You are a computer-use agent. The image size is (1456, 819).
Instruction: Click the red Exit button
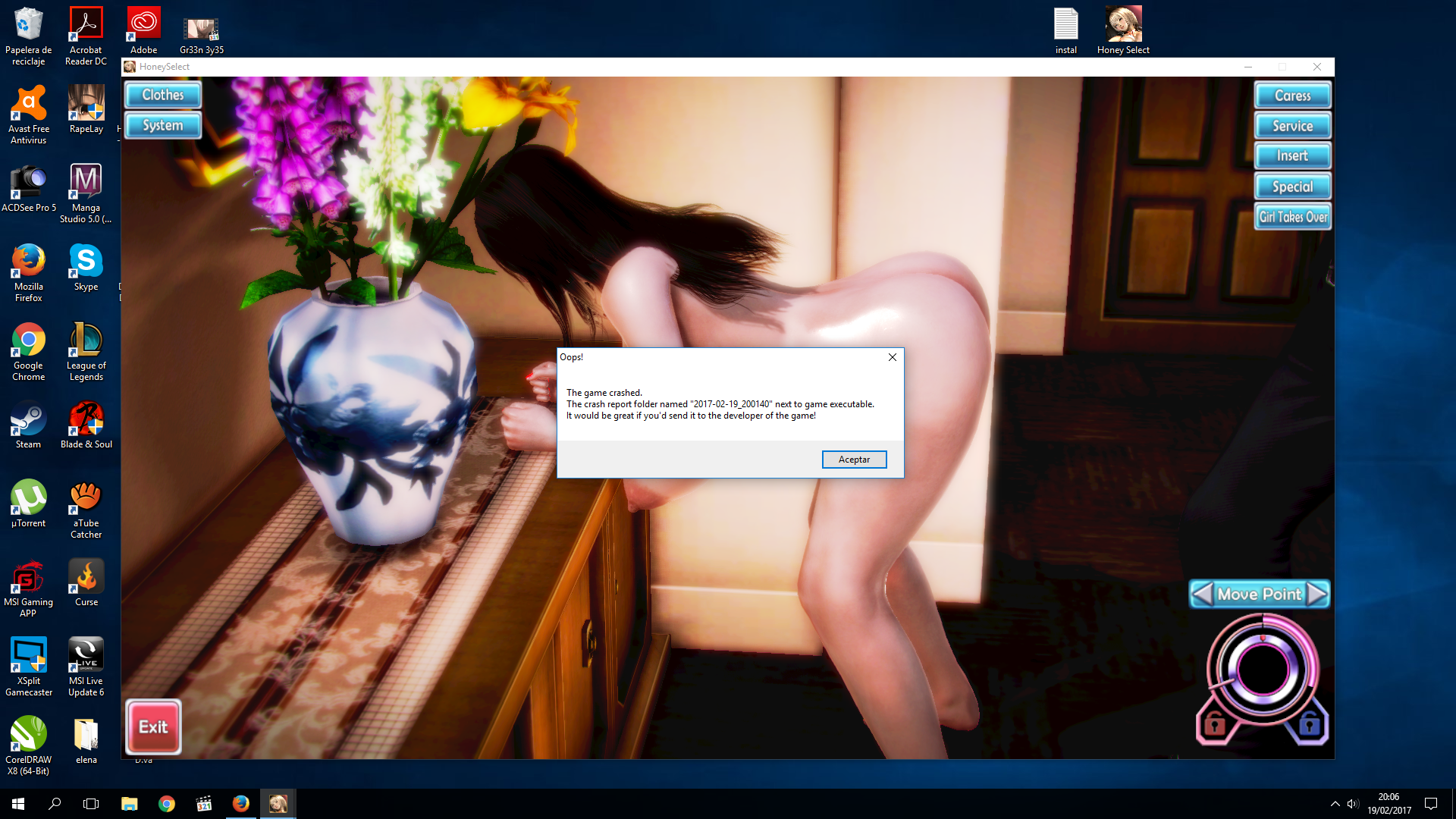click(153, 726)
